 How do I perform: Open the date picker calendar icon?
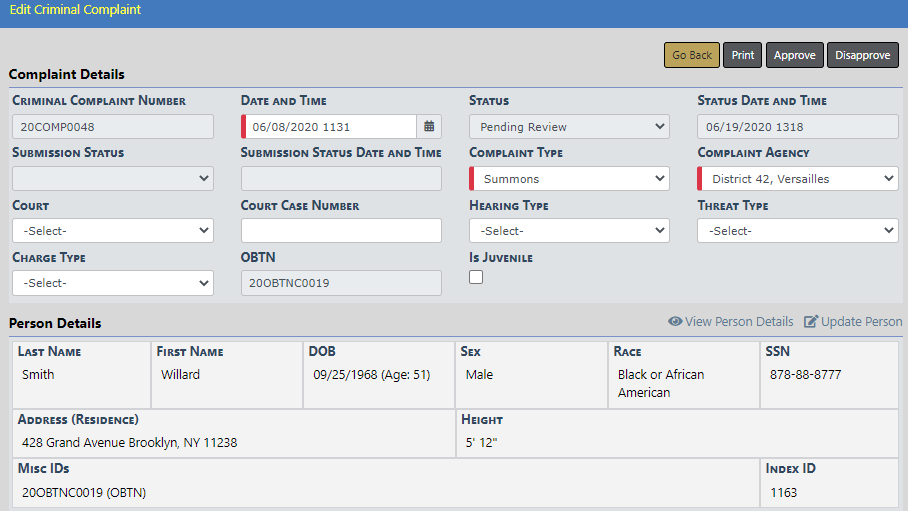[429, 127]
